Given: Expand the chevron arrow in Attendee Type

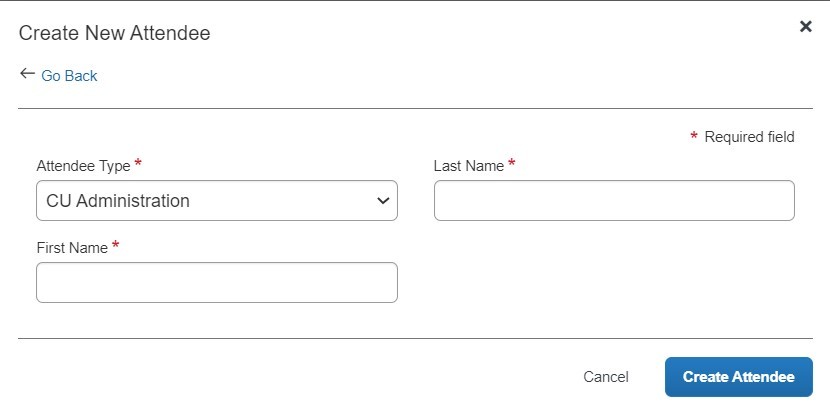Looking at the screenshot, I should coord(383,201).
